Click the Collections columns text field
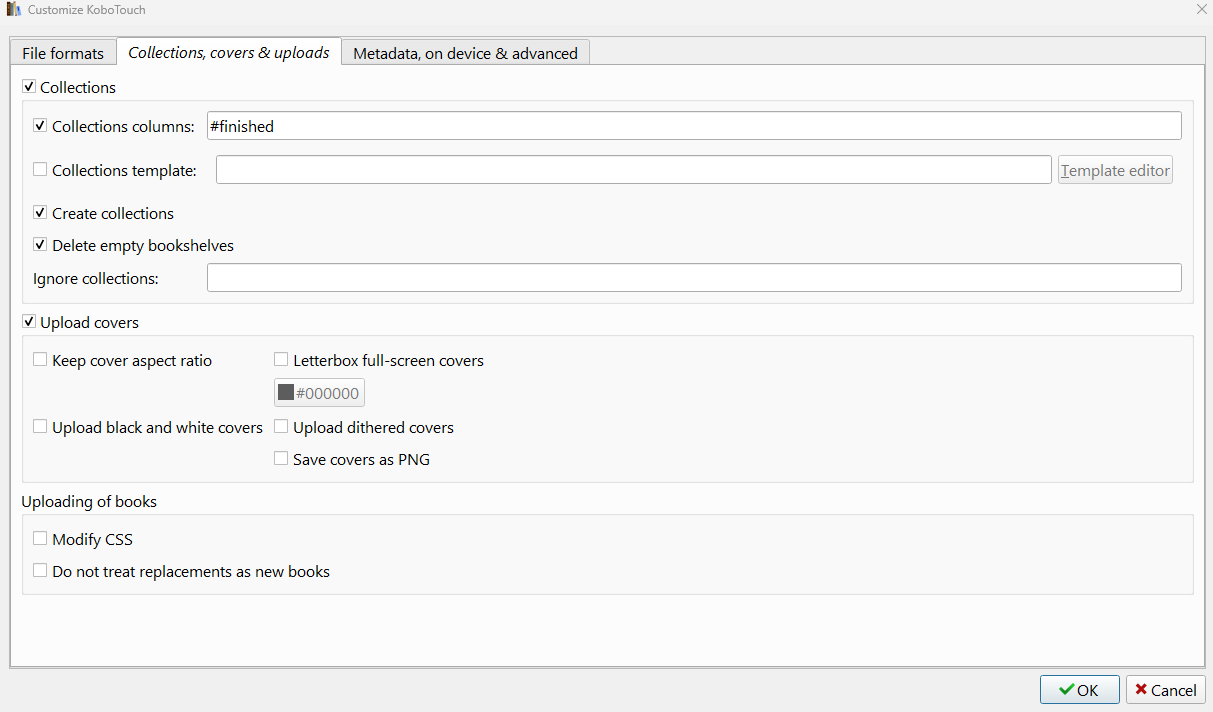 (694, 126)
